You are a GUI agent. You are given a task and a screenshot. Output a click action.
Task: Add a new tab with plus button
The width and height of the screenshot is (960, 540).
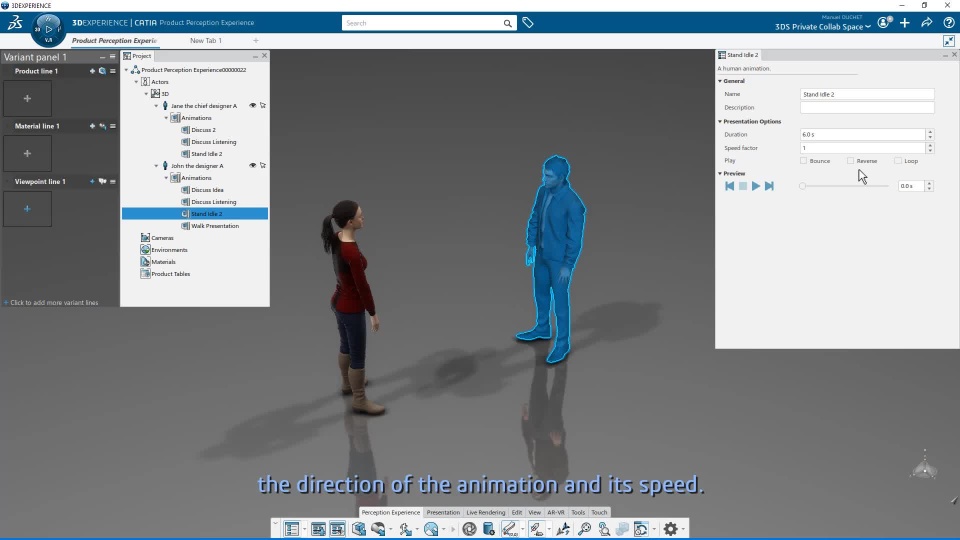pyautogui.click(x=256, y=40)
